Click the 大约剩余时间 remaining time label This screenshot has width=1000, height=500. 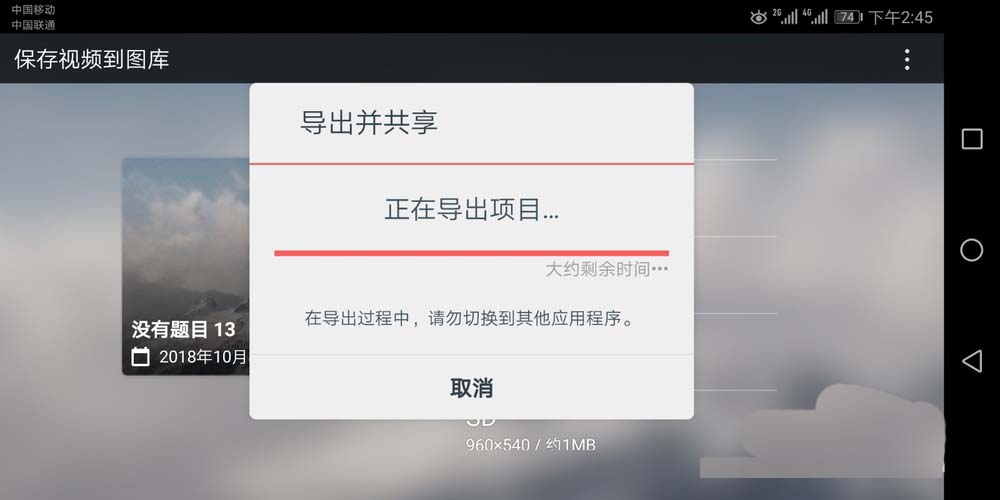607,269
